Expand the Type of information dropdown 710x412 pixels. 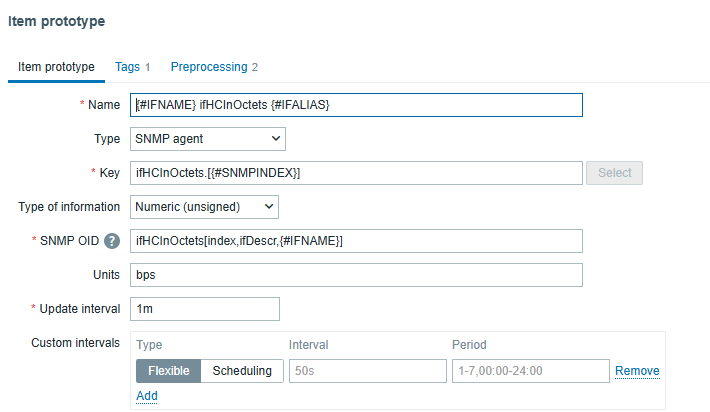click(x=204, y=207)
